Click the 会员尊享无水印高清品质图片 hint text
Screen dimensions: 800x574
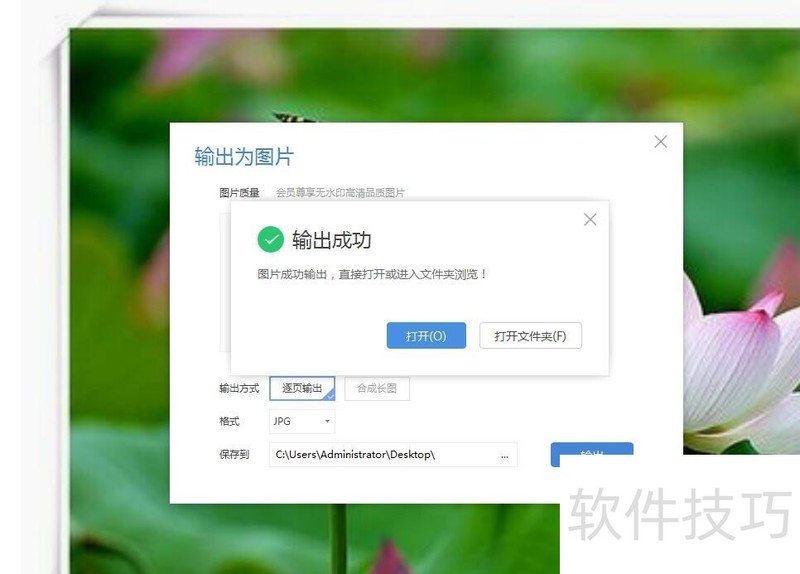tap(340, 193)
